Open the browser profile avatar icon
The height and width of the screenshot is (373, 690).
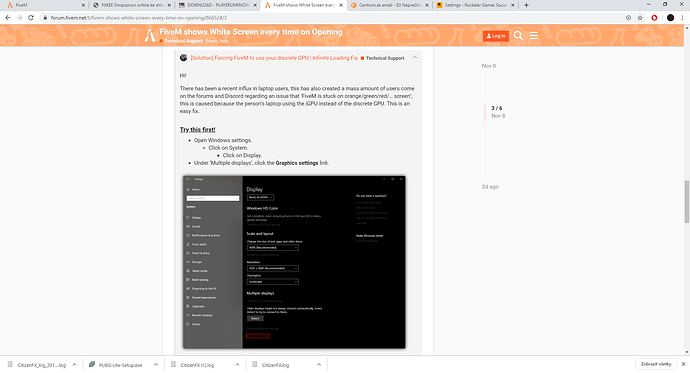(x=670, y=18)
